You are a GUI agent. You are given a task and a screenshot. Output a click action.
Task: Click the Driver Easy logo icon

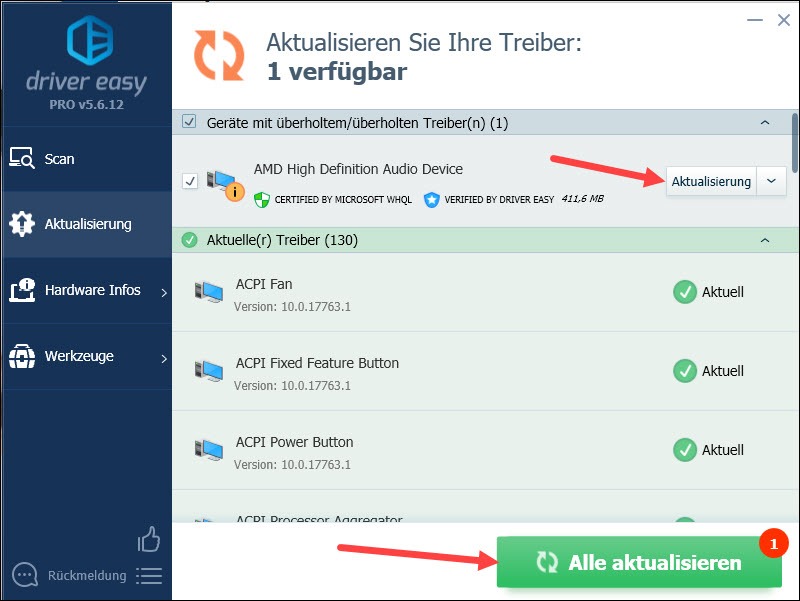pos(90,40)
